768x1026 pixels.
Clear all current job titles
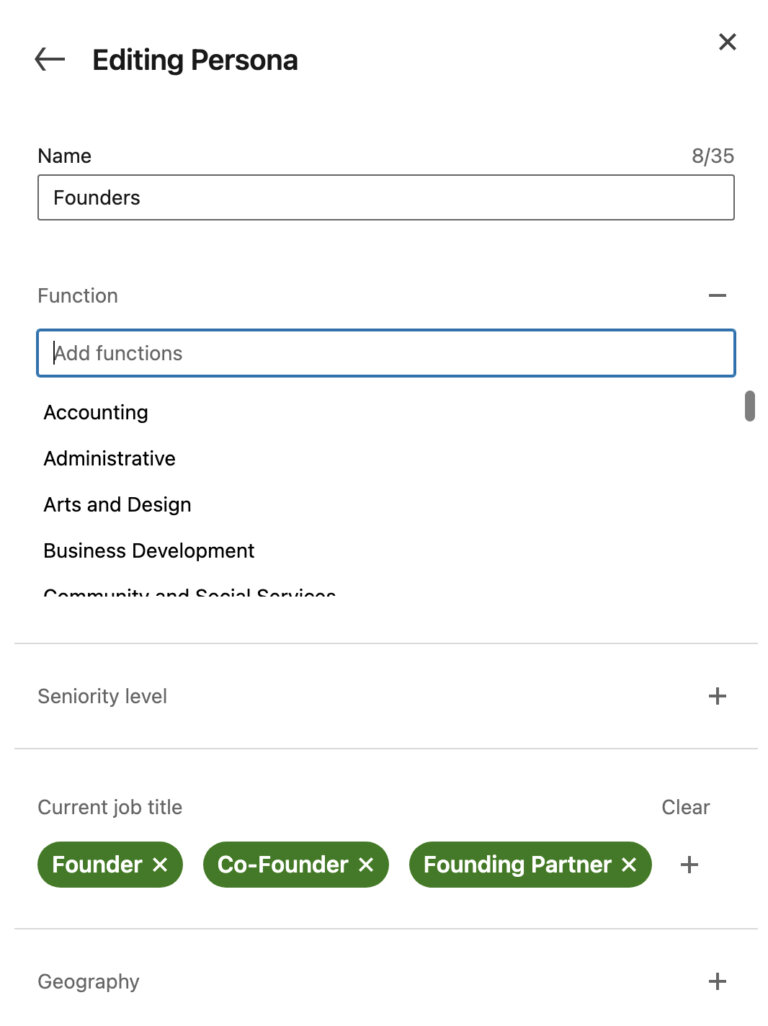[x=685, y=807]
